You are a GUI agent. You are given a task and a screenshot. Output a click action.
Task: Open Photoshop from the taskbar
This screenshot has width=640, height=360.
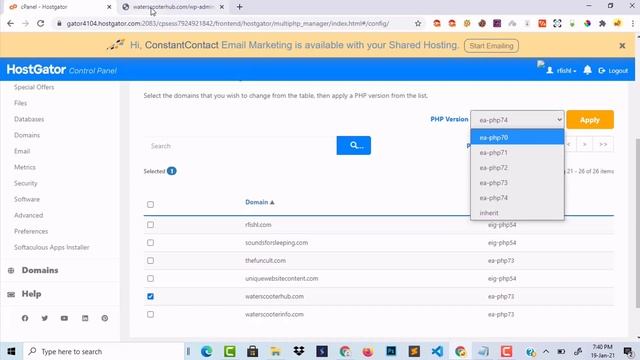(x=391, y=351)
